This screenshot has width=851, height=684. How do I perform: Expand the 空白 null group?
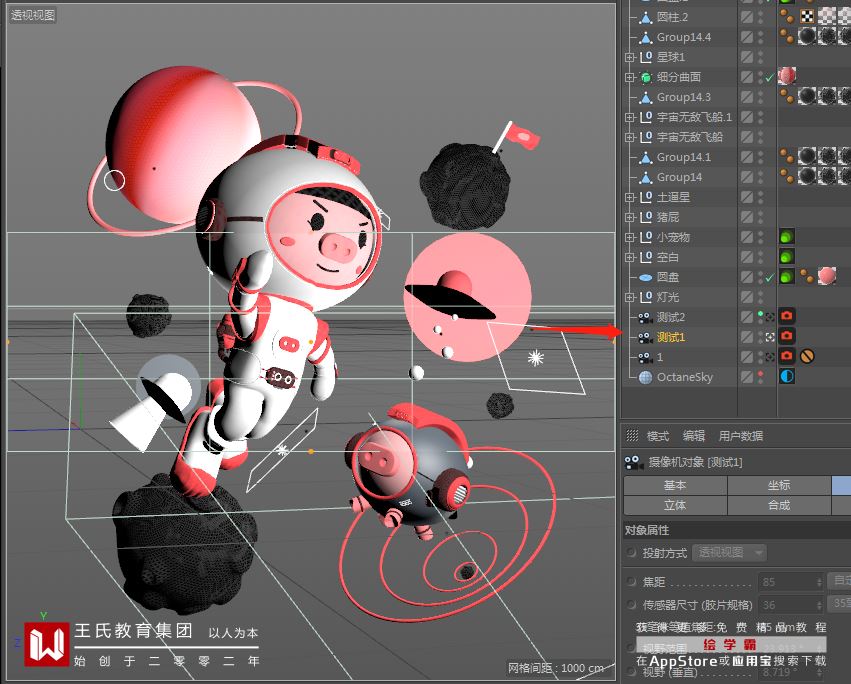pyautogui.click(x=630, y=257)
